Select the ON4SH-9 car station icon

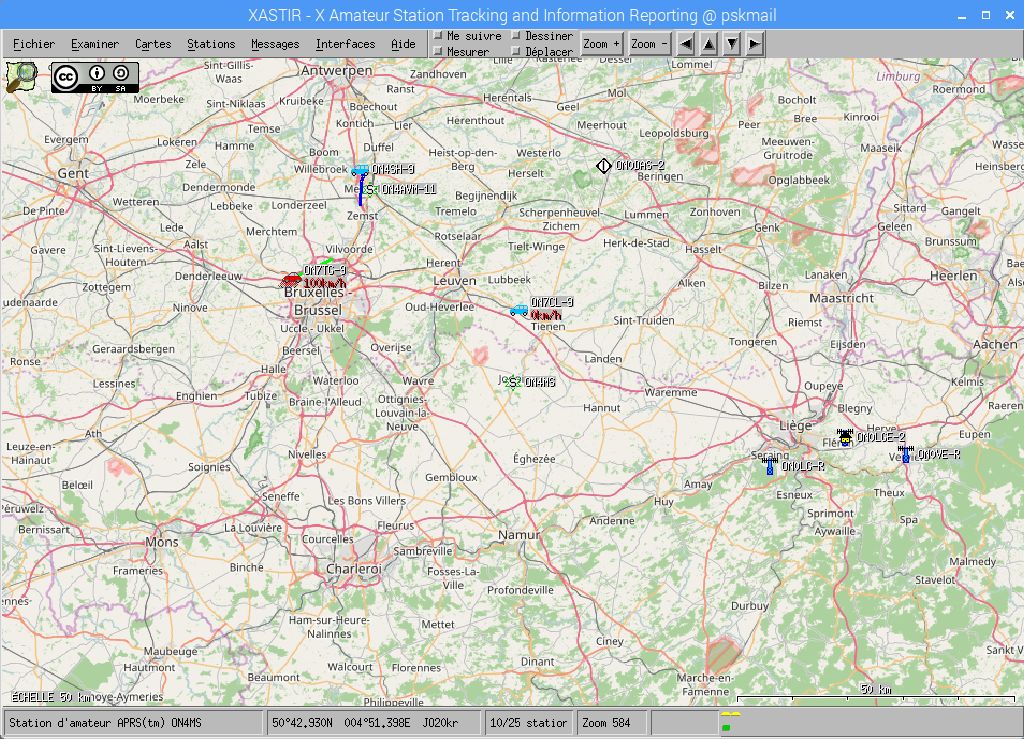[360, 170]
